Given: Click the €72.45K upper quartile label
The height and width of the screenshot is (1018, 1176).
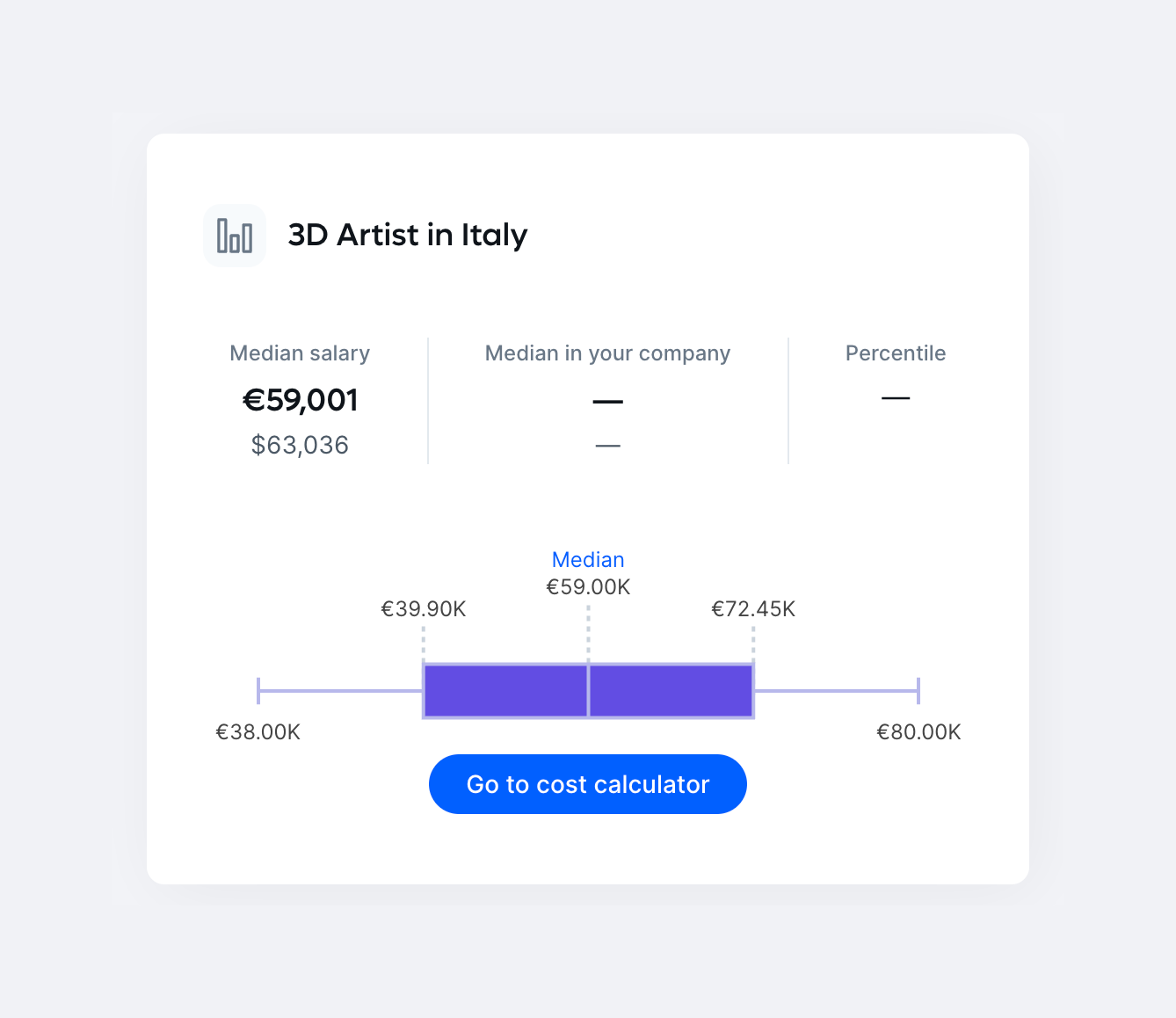Looking at the screenshot, I should pos(753,609).
